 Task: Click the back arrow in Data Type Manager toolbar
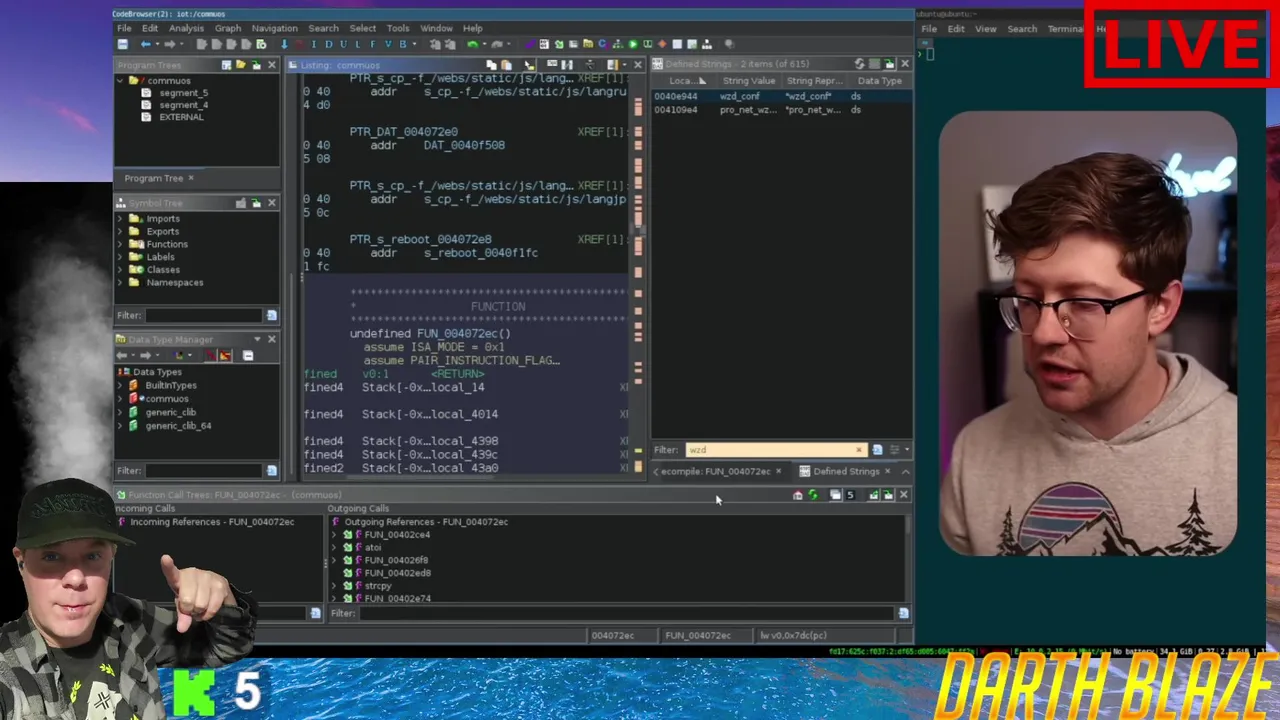pyautogui.click(x=121, y=355)
